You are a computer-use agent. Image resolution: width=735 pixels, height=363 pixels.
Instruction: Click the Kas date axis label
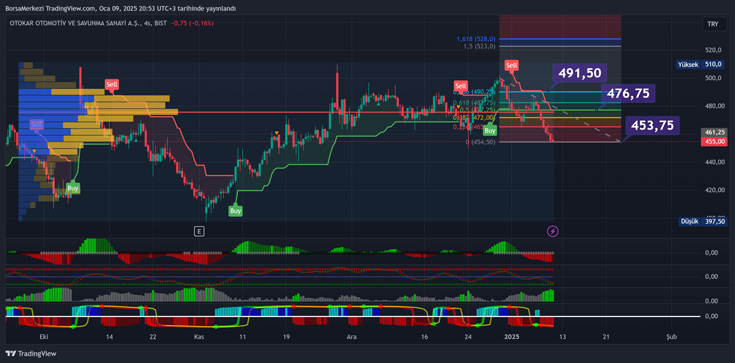click(x=199, y=337)
